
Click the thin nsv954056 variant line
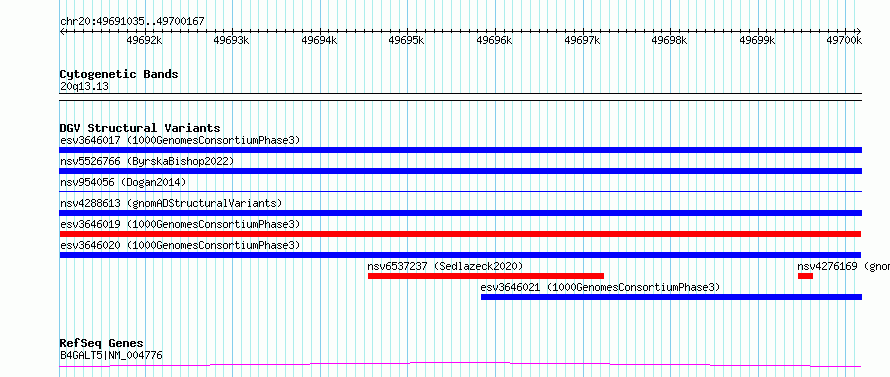click(460, 192)
